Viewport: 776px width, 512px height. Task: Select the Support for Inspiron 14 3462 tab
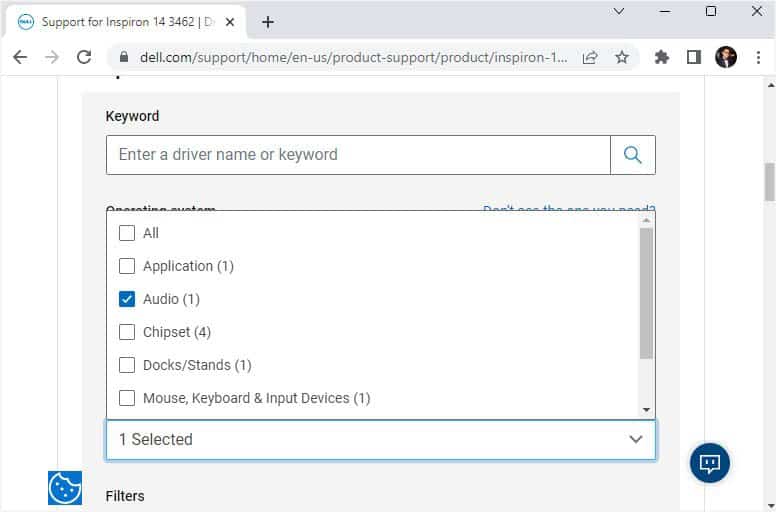[126, 22]
